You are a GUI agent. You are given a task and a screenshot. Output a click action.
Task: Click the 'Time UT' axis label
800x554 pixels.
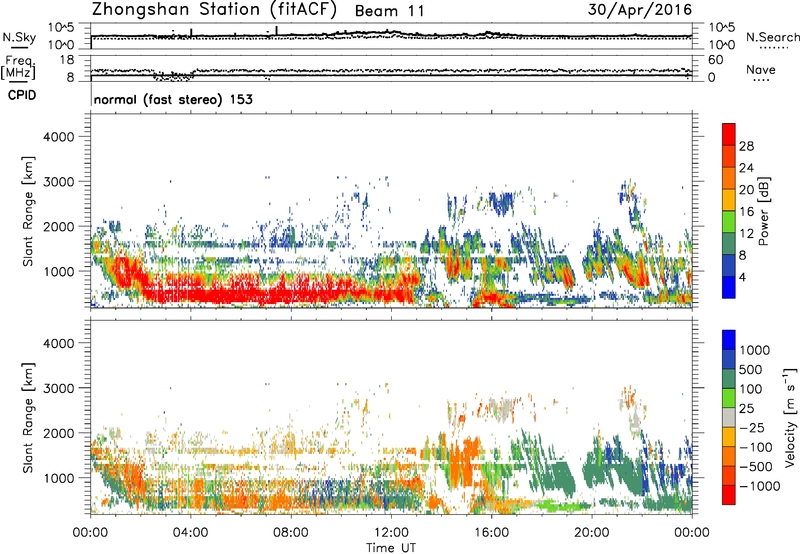pos(391,547)
